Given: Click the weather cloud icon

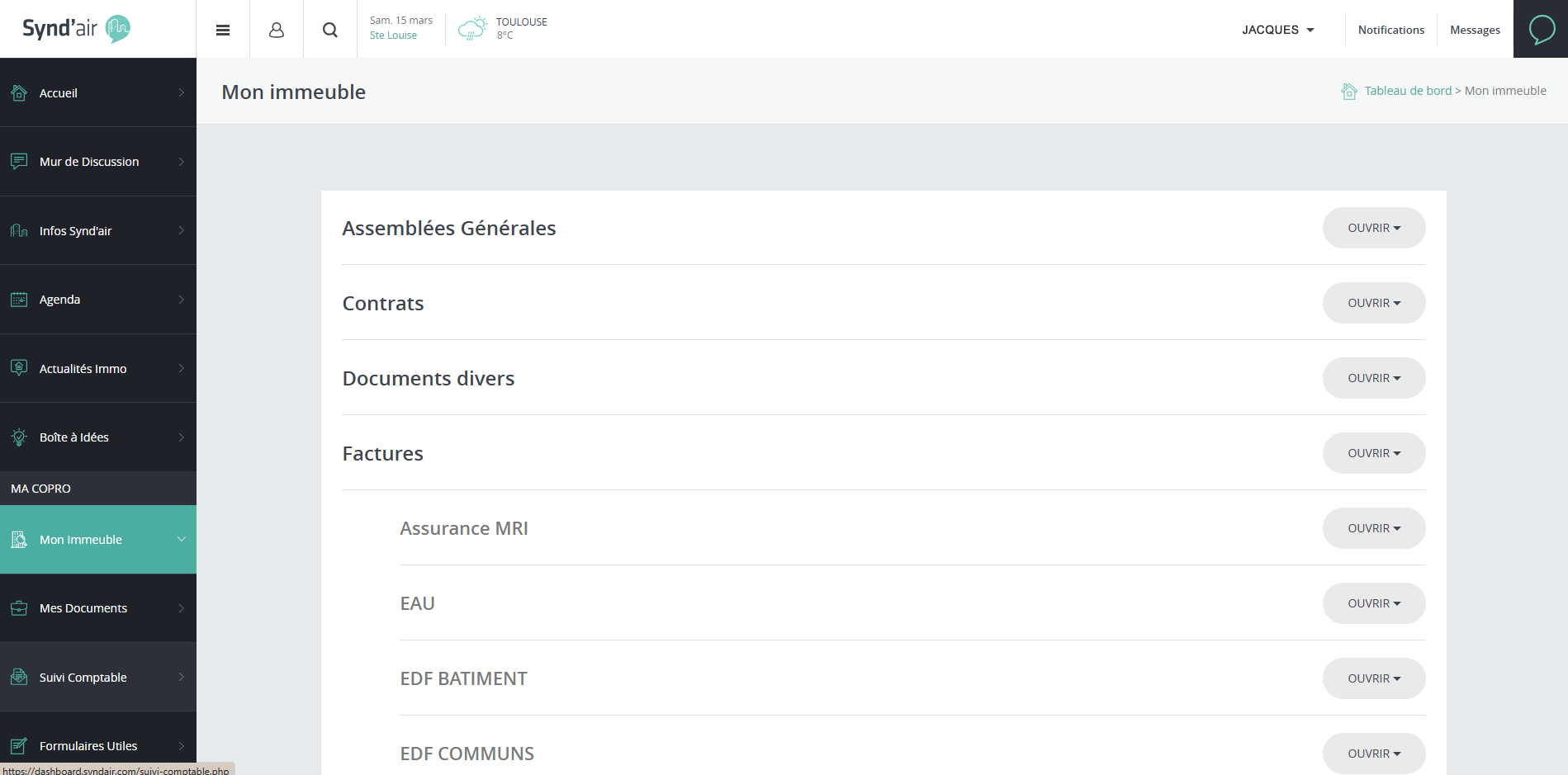Looking at the screenshot, I should pyautogui.click(x=472, y=29).
